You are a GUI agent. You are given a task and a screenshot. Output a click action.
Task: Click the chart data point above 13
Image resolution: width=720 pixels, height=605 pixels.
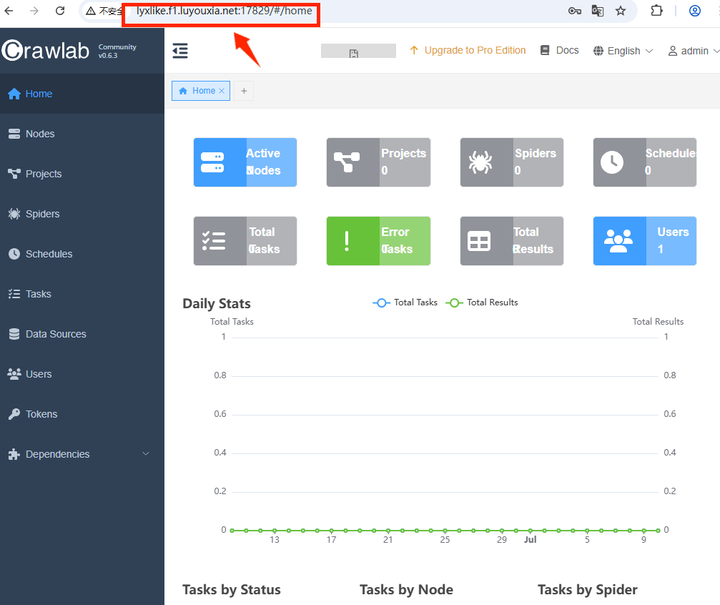(275, 530)
